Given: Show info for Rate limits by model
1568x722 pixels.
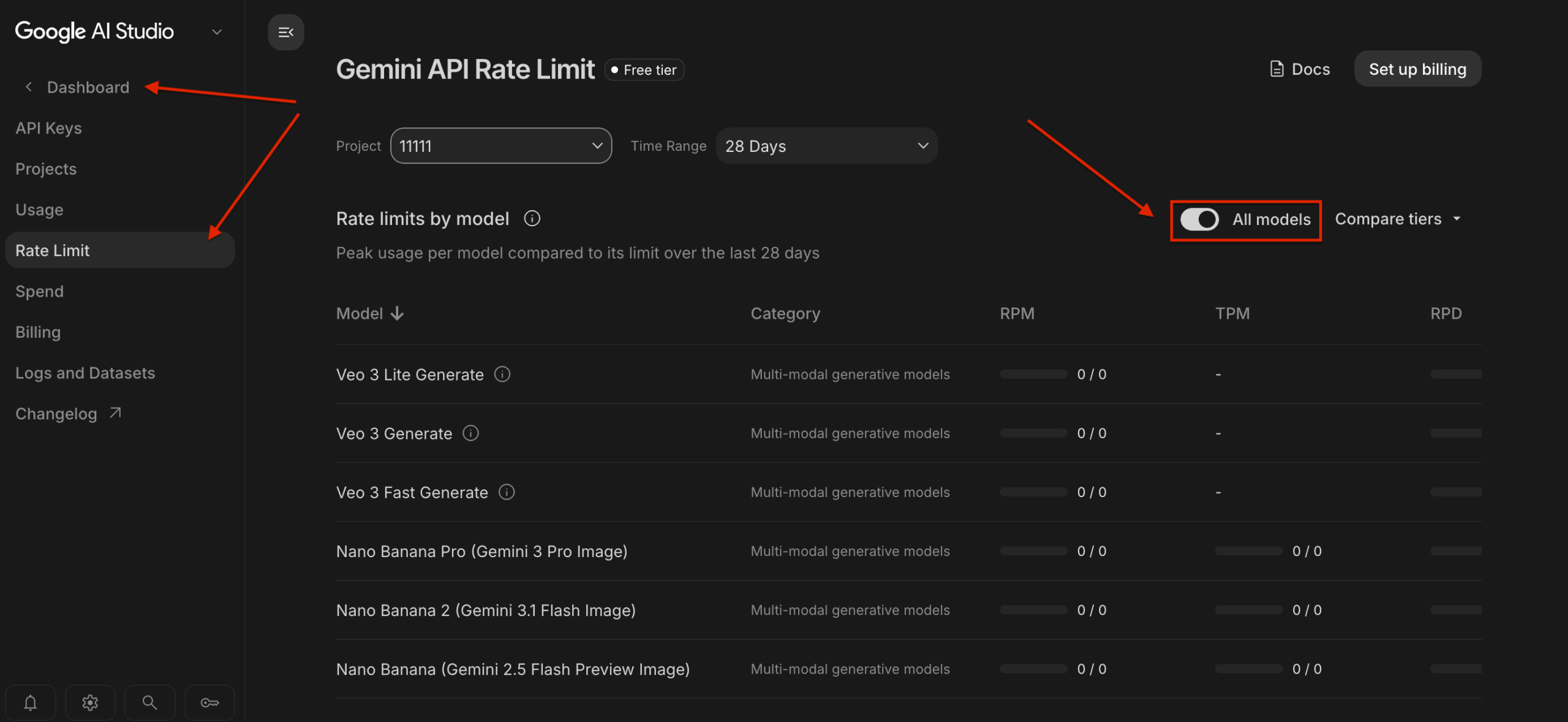Looking at the screenshot, I should point(532,219).
